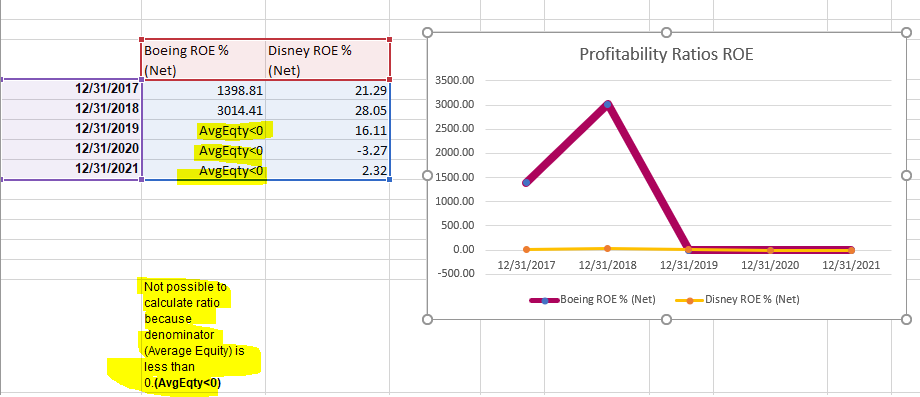Click the Disney value 21.29 cell
Viewport: 920px width, 397px height.
327,90
